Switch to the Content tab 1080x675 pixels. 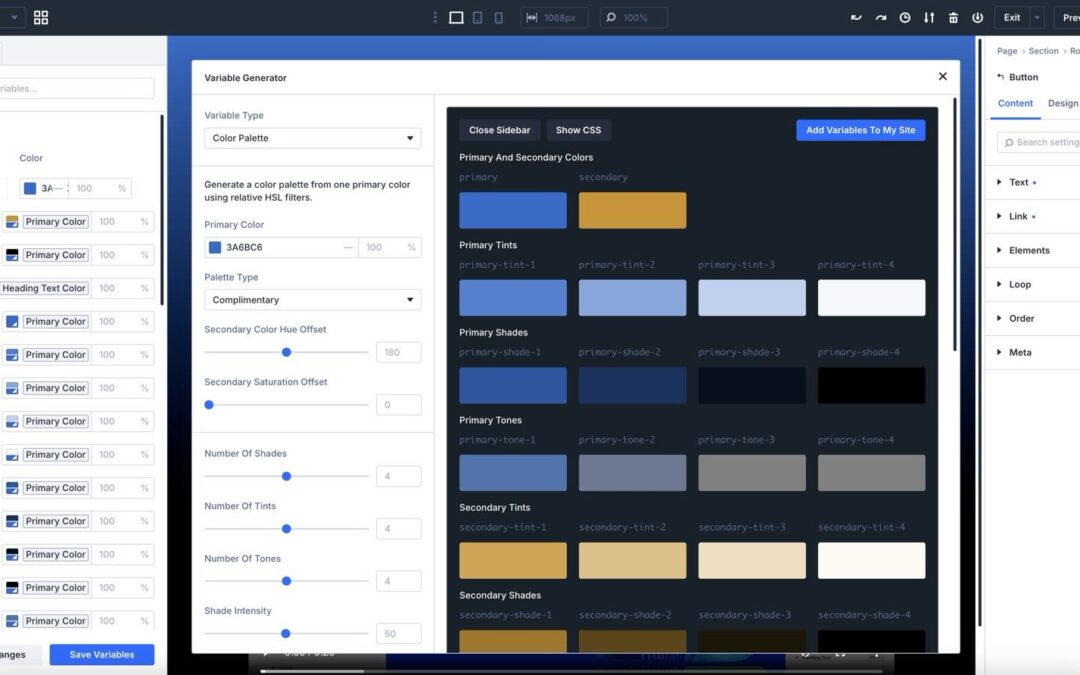point(1015,103)
